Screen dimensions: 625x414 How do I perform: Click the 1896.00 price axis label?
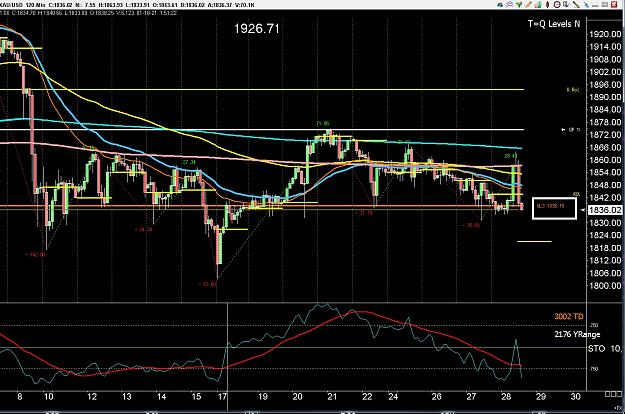coord(605,84)
